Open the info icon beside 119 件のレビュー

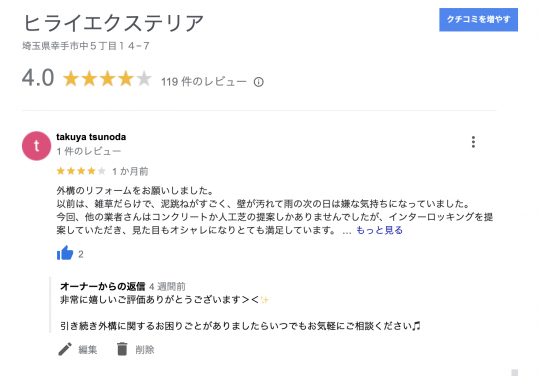tap(259, 82)
